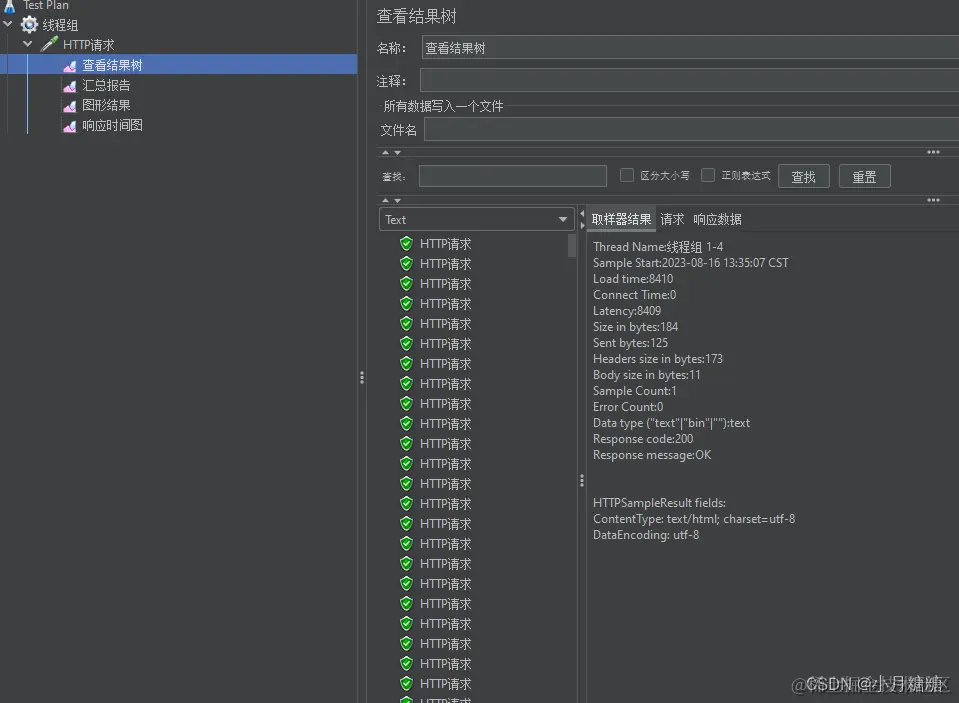Click the Load time:8410 line
This screenshot has height=703, width=959.
click(633, 278)
